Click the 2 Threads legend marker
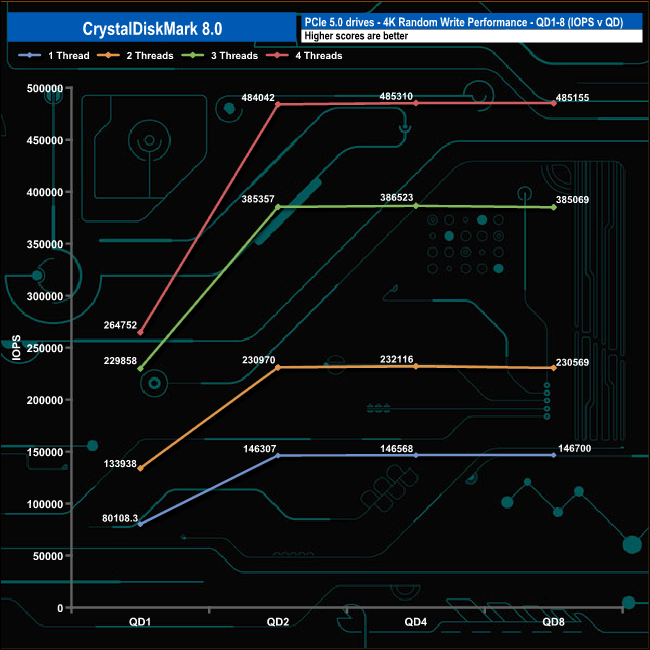Image resolution: width=650 pixels, height=650 pixels. tap(108, 55)
